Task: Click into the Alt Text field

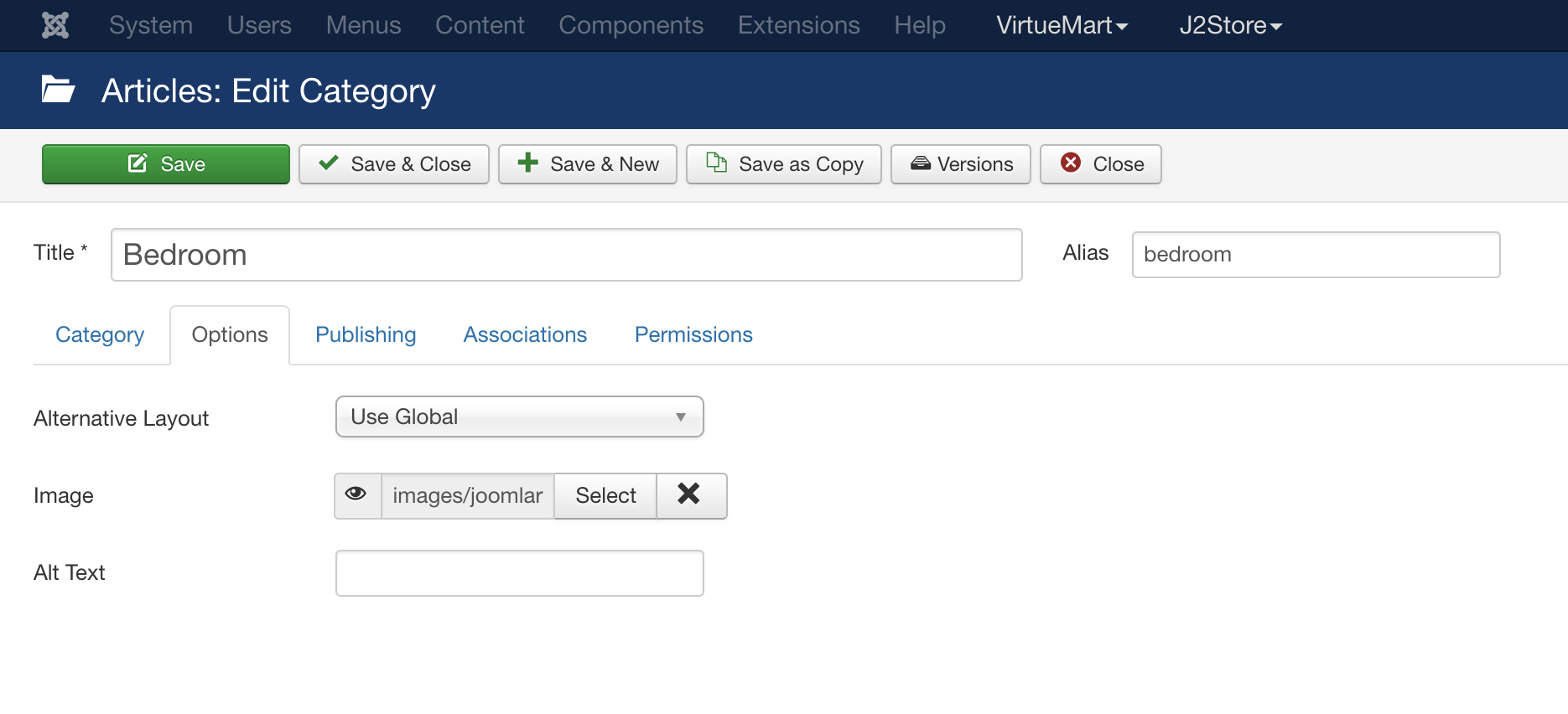Action: coord(519,573)
